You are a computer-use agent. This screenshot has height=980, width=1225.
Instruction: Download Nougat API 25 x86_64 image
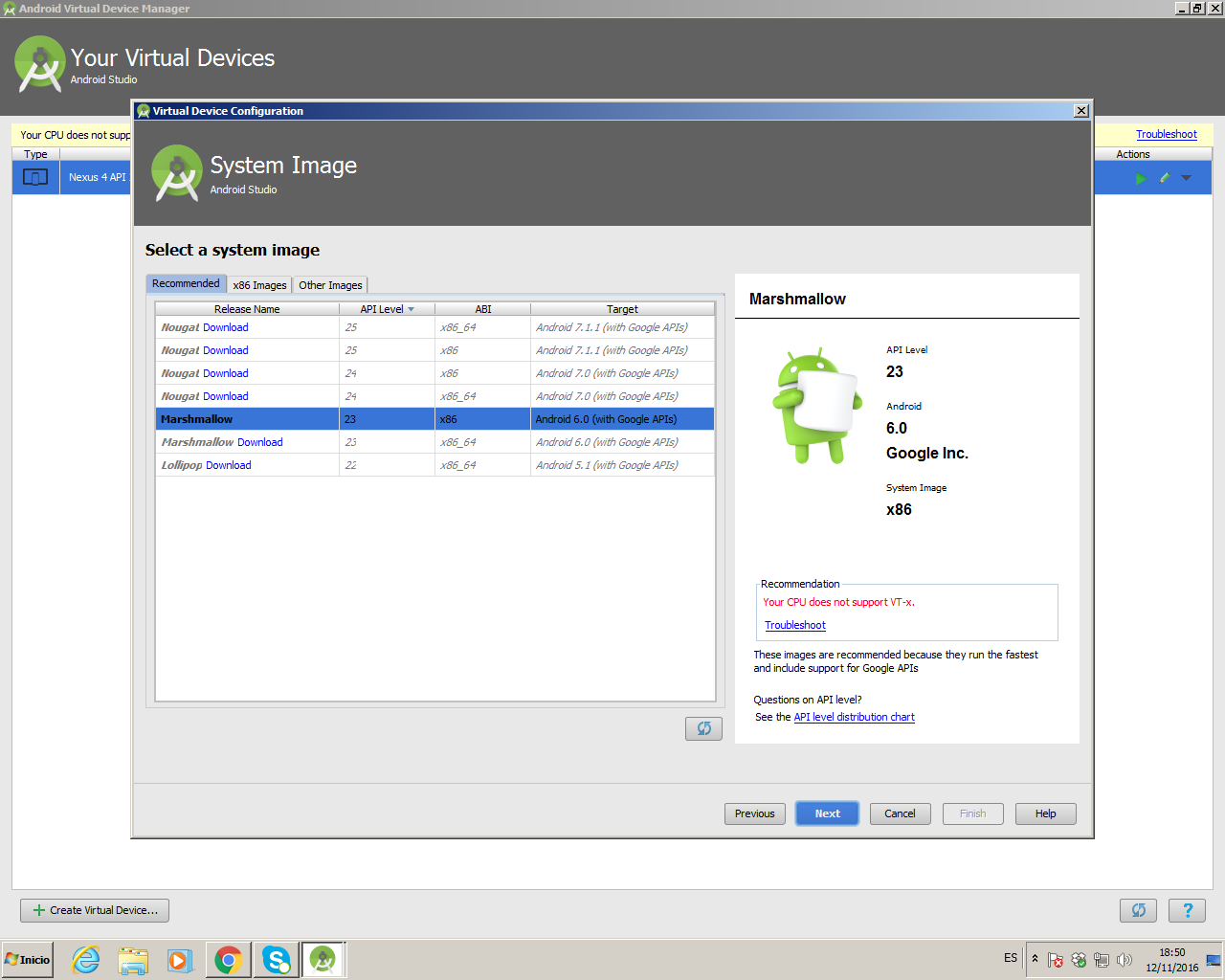[226, 327]
